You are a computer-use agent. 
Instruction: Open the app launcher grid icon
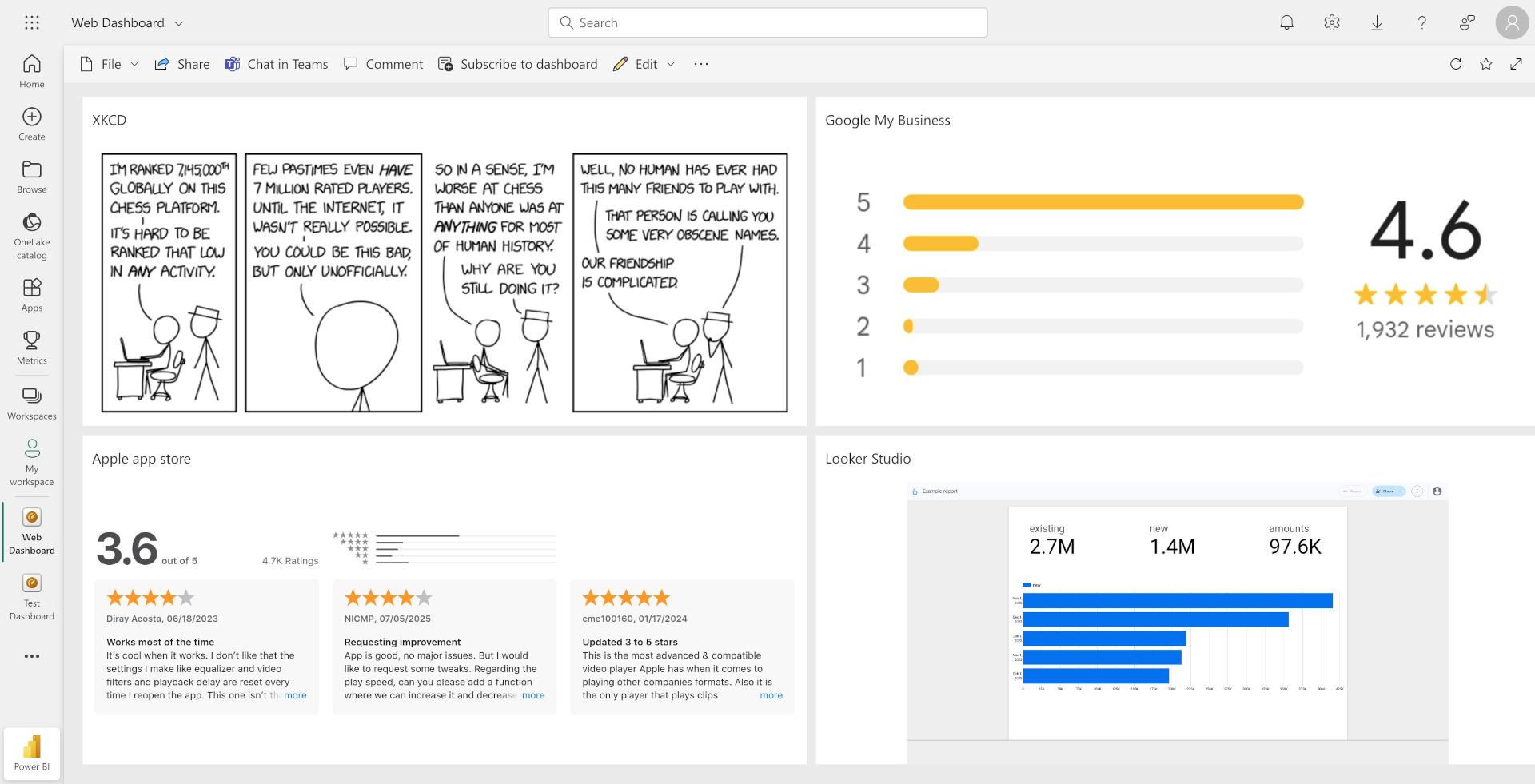(32, 22)
